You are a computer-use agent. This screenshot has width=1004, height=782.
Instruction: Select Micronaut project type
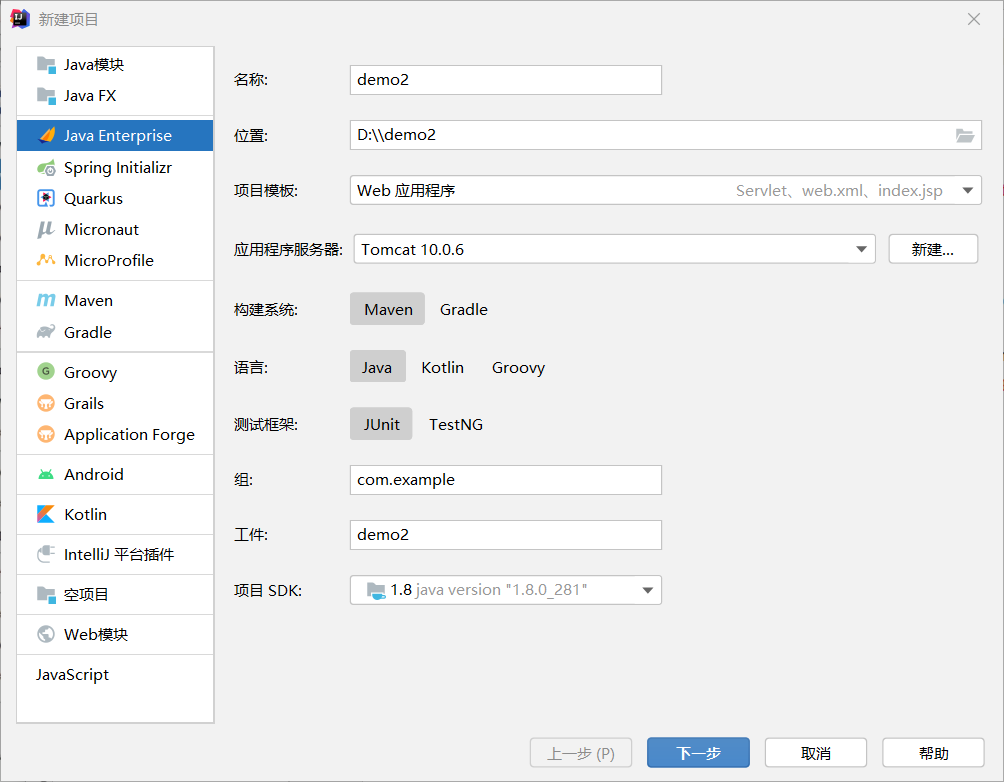115,229
